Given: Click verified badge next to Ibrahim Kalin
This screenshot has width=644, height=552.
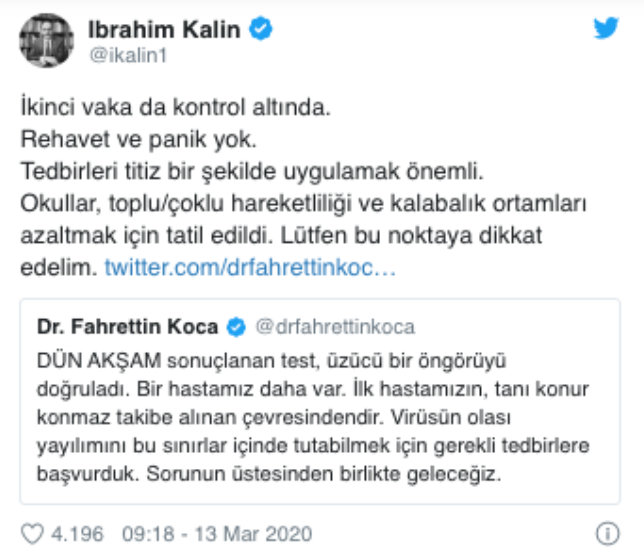Looking at the screenshot, I should 260,30.
